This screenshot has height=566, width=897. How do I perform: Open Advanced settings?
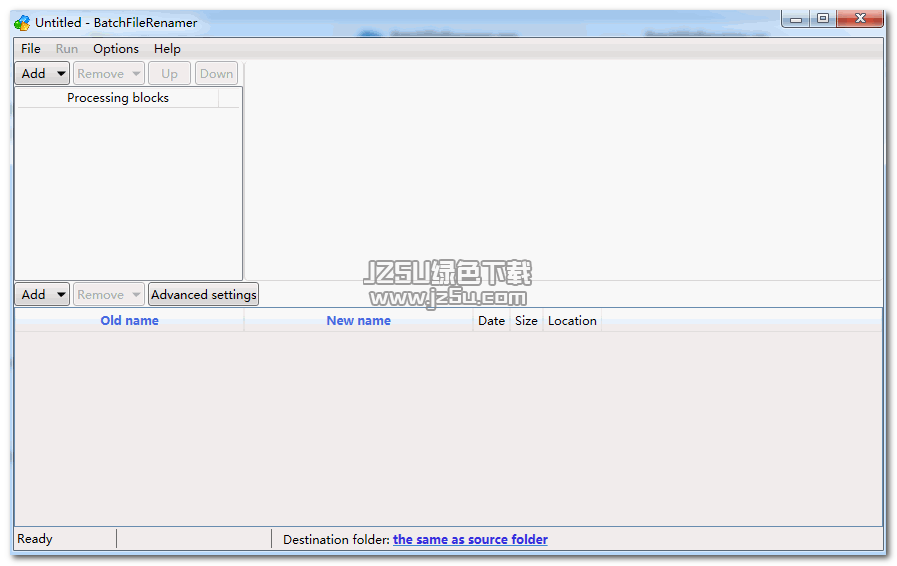pyautogui.click(x=204, y=295)
